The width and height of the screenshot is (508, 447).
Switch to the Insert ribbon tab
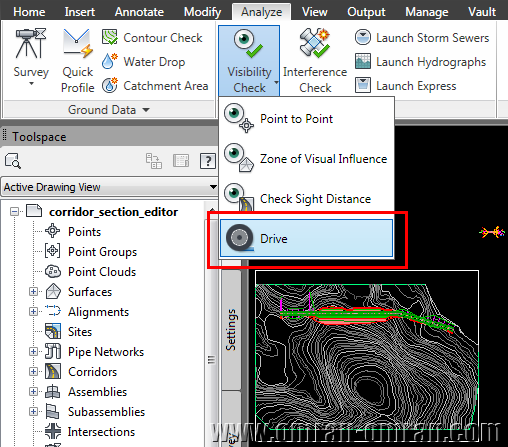(x=80, y=12)
